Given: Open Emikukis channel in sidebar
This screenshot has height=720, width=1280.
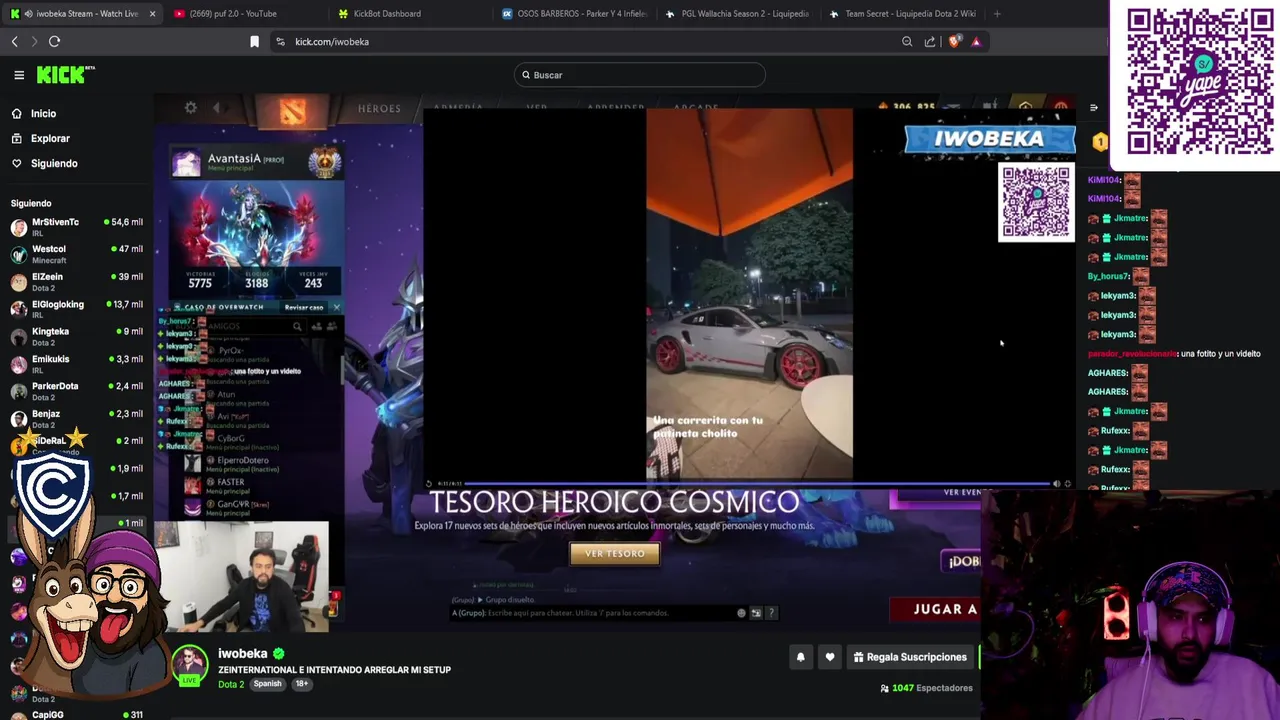Looking at the screenshot, I should pyautogui.click(x=76, y=364).
